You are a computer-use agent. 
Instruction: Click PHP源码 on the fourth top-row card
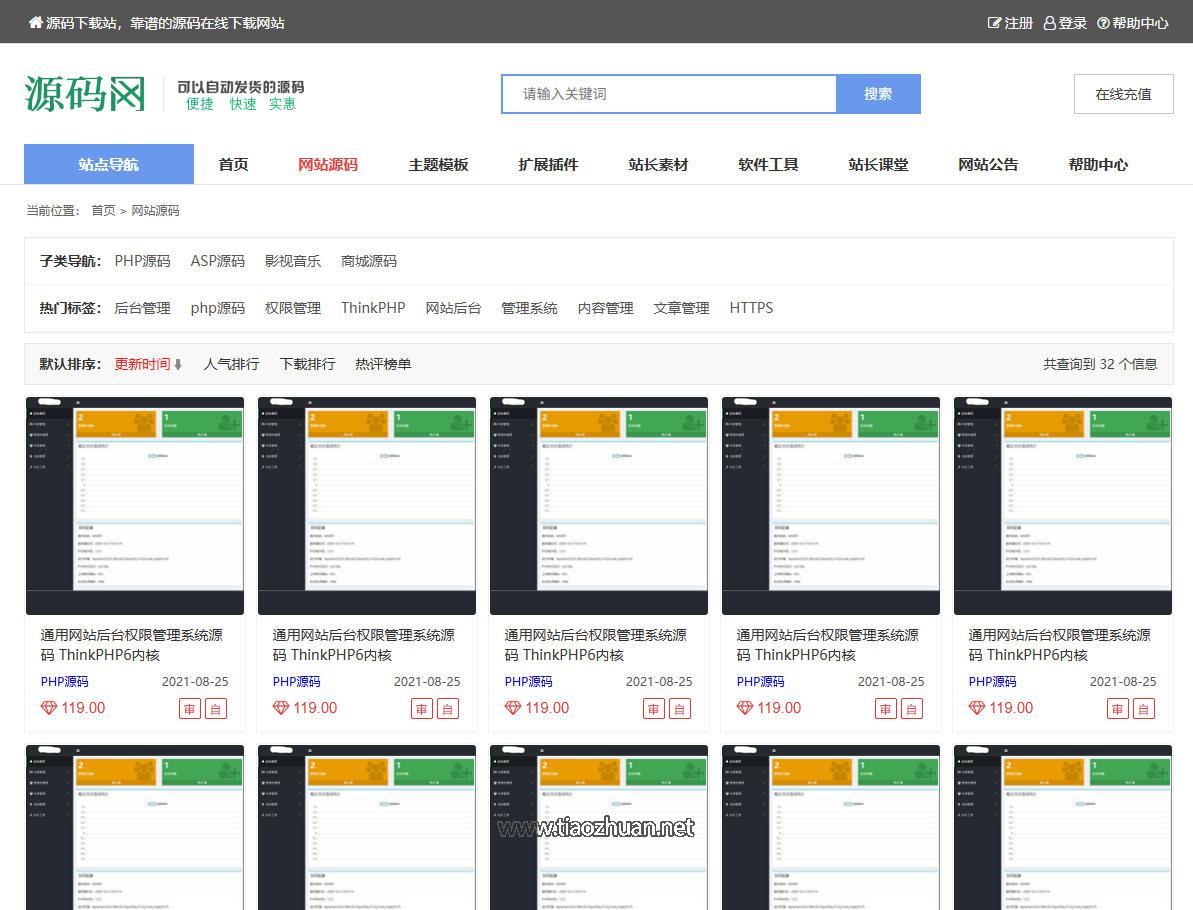[x=760, y=682]
